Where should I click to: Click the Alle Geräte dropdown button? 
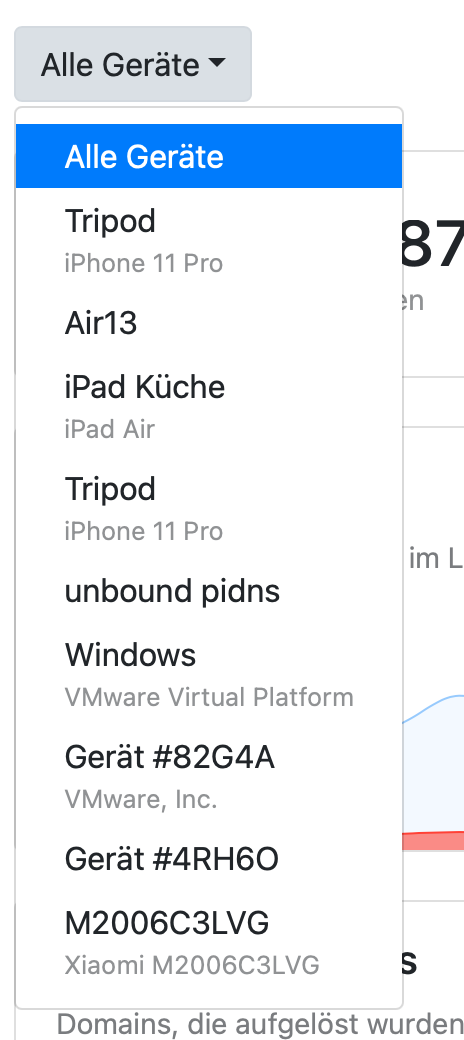click(133, 64)
